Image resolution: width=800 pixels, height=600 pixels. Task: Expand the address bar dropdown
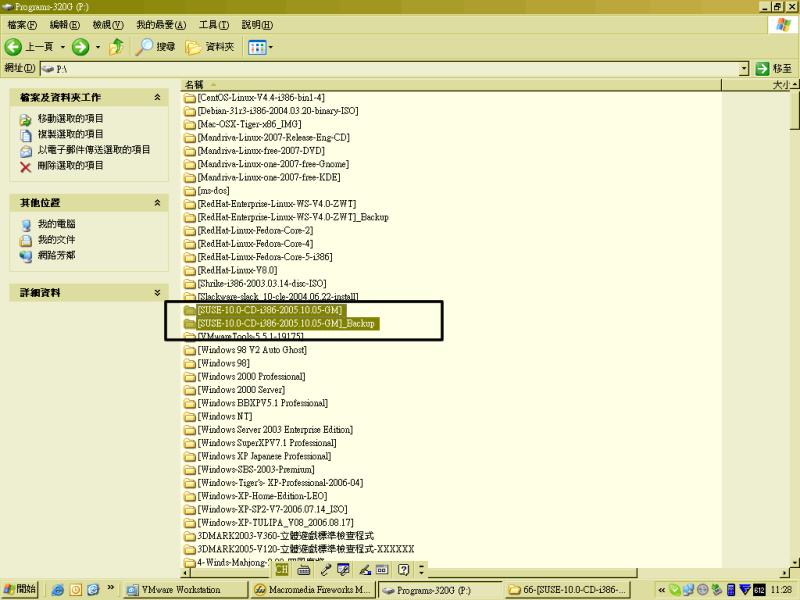tap(744, 68)
